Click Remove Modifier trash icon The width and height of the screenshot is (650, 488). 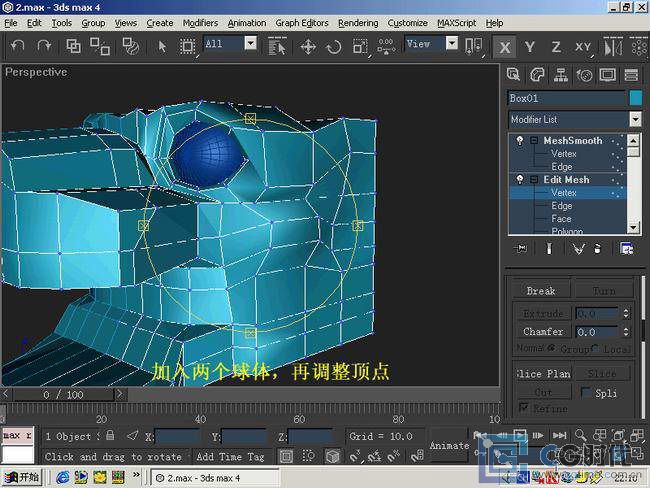[597, 248]
